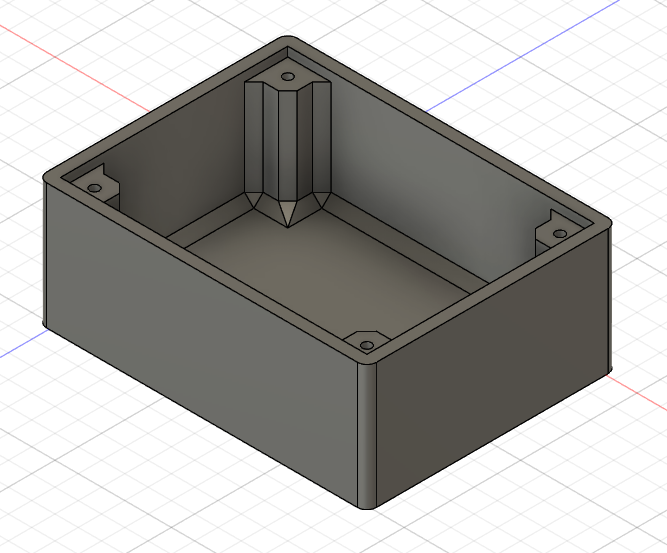Select the rounded front vertical corner fillet
The width and height of the screenshot is (667, 553).
pos(367,436)
